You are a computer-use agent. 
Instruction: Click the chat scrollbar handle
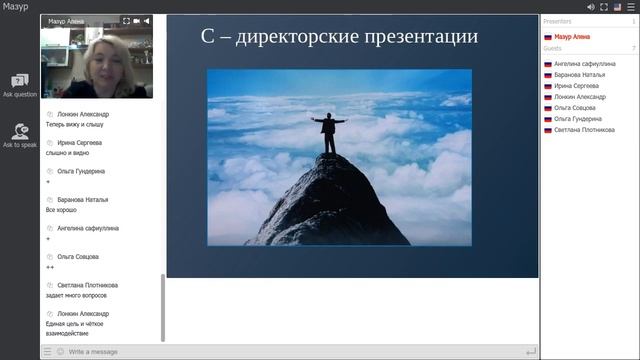click(x=163, y=307)
